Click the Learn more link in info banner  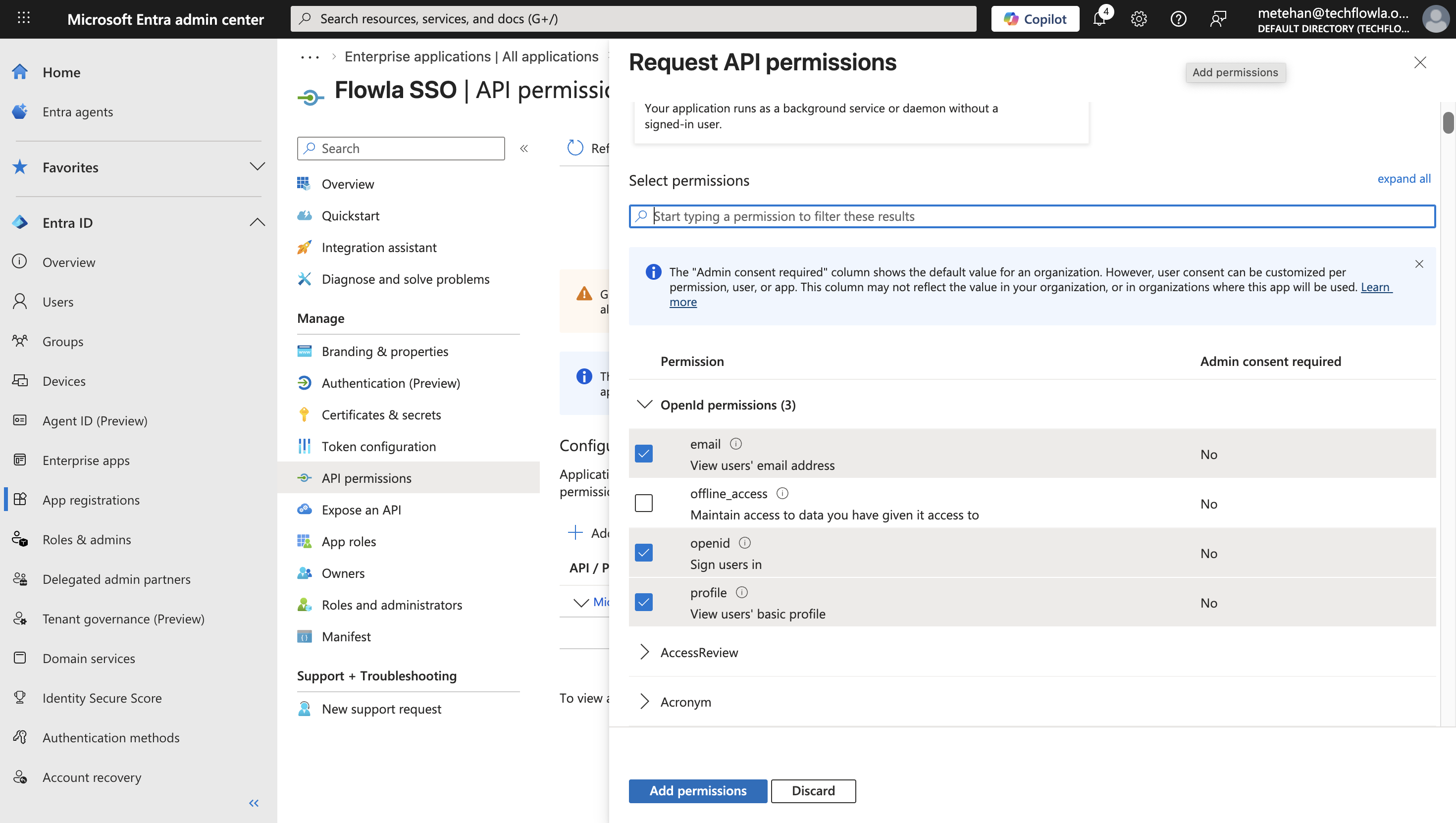1376,287
